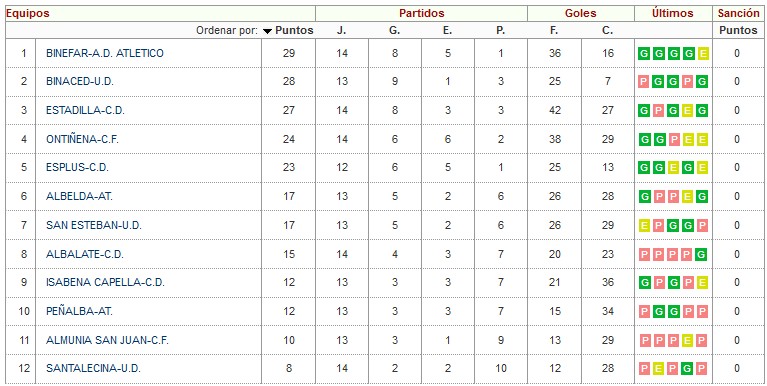Click yellow E badge in ESTADILLA-C.D. row
The image size is (767, 386).
click(x=688, y=111)
